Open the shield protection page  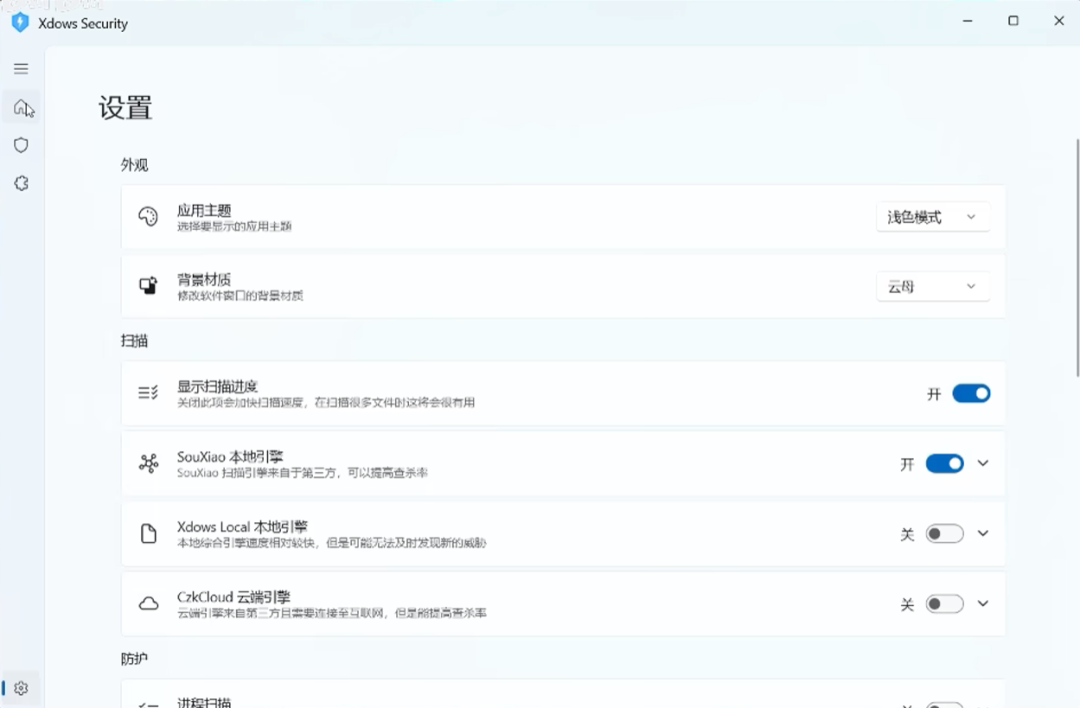click(21, 145)
